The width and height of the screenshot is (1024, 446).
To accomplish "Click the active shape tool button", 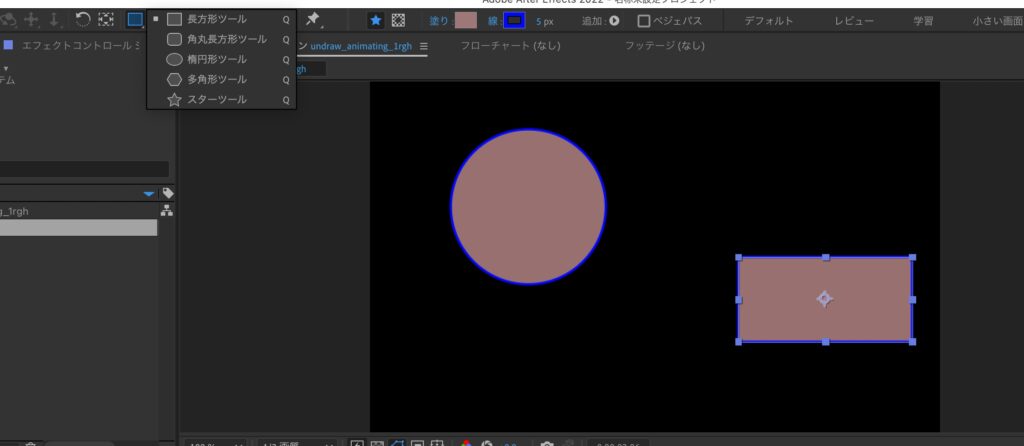I will 135,20.
